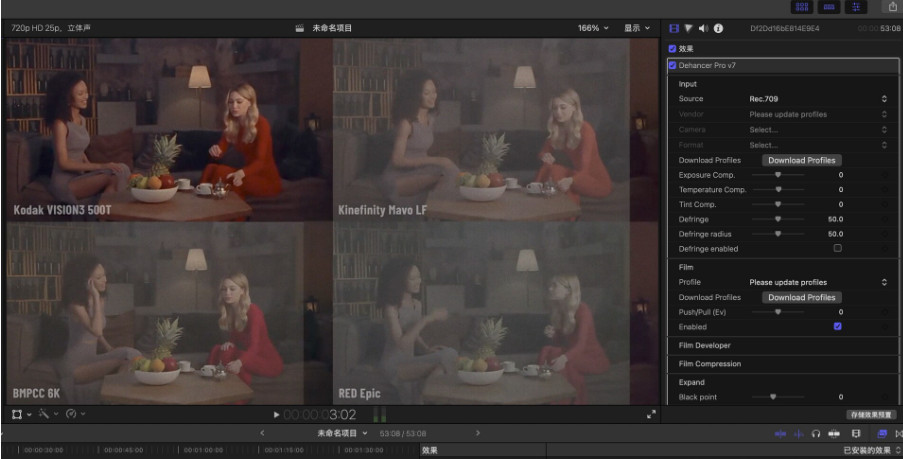Open the Share export icon
Screen dimensions: 903x459
[x=892, y=6]
